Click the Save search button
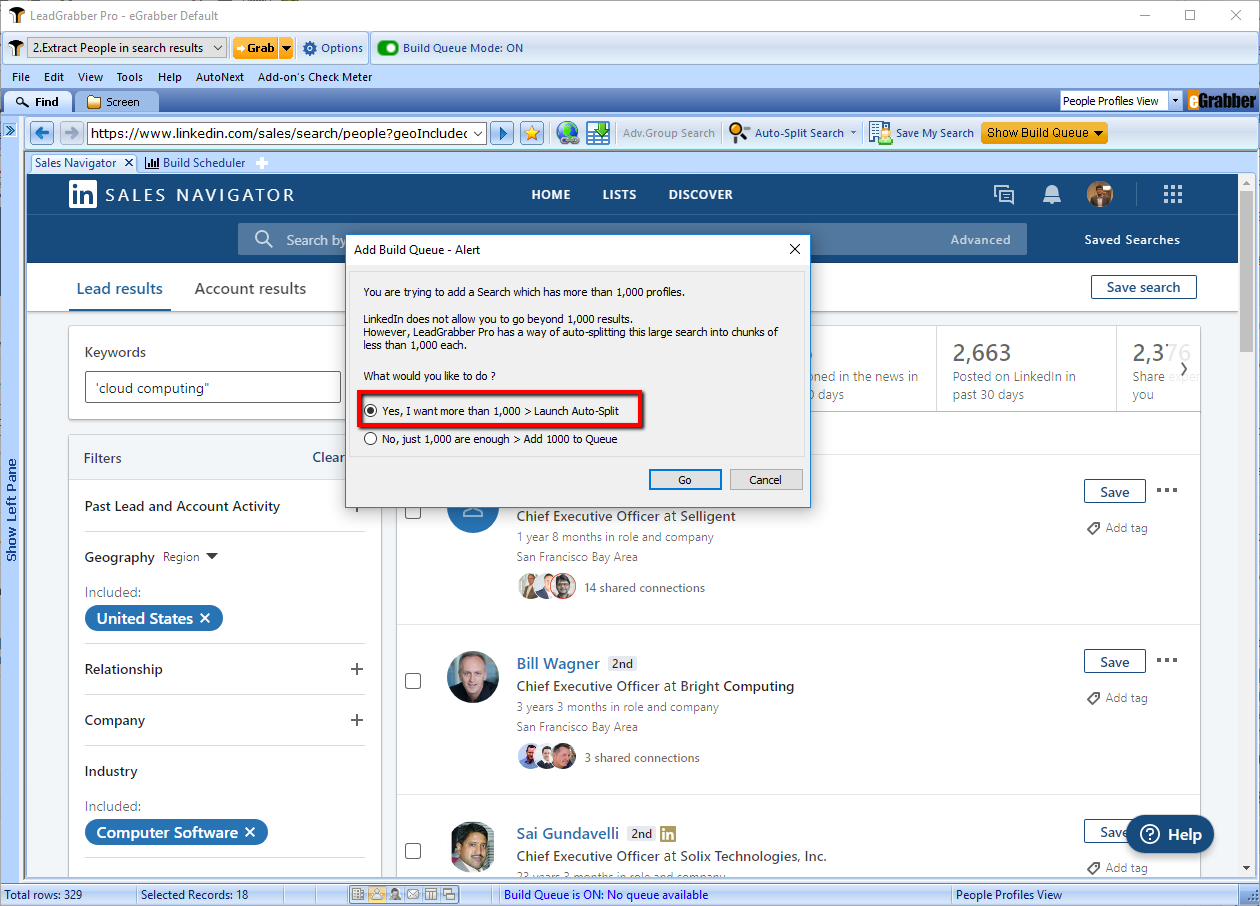 (x=1143, y=287)
